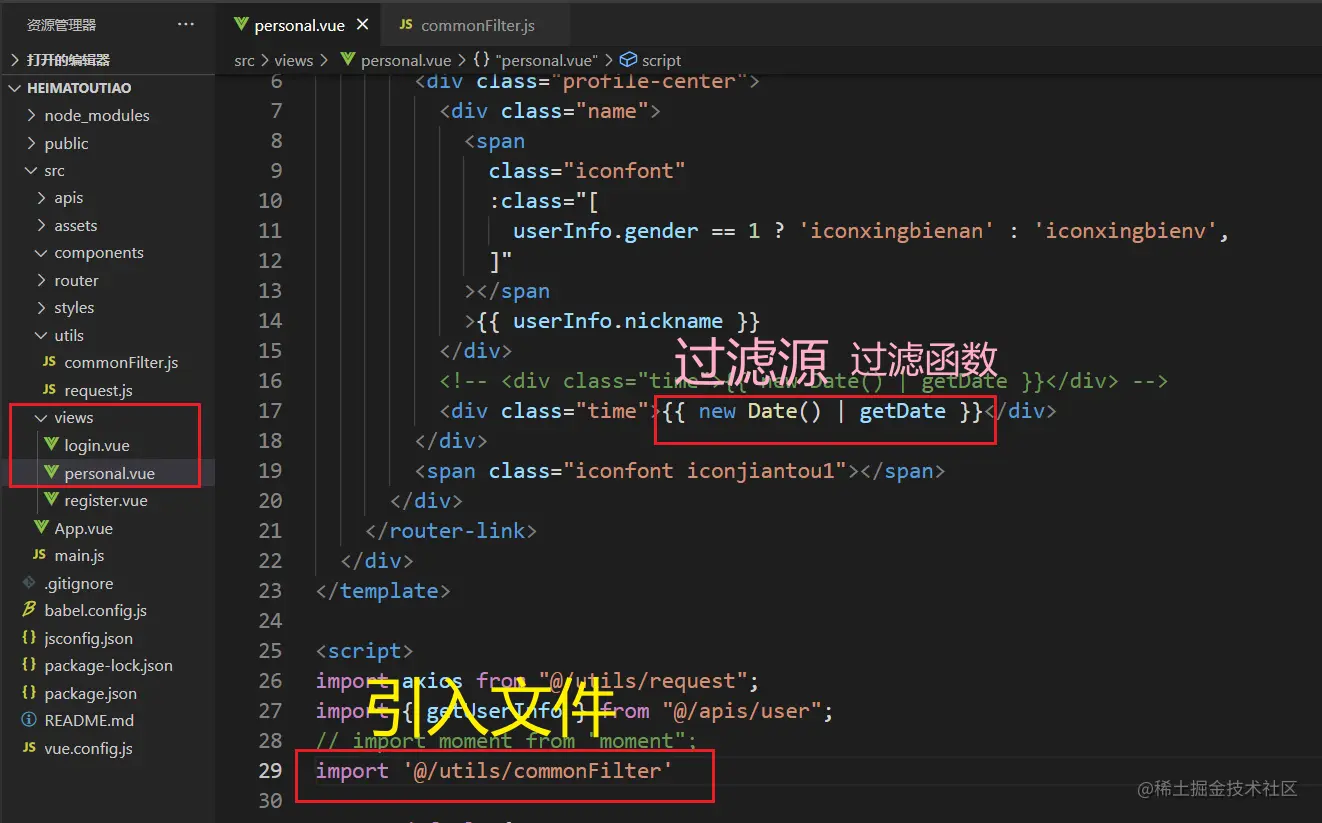The width and height of the screenshot is (1322, 823).
Task: Click src in the breadcrumb path
Action: (244, 60)
